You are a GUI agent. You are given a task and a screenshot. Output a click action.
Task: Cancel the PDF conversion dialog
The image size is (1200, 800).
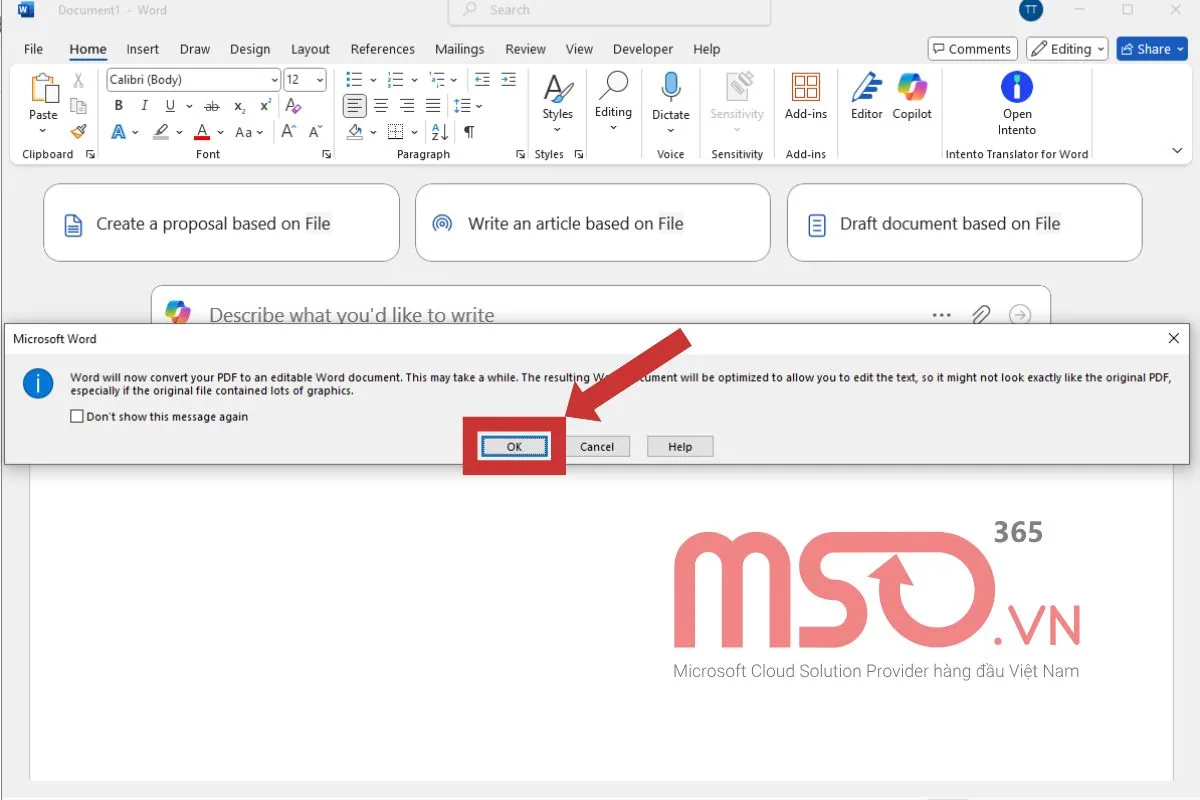click(597, 447)
